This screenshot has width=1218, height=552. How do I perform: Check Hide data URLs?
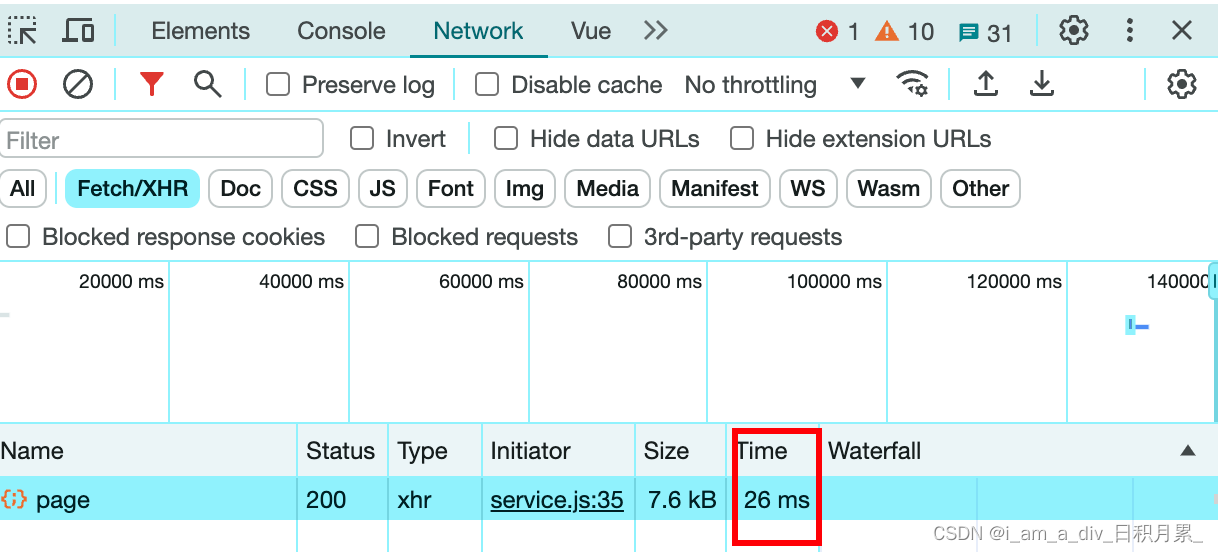506,139
